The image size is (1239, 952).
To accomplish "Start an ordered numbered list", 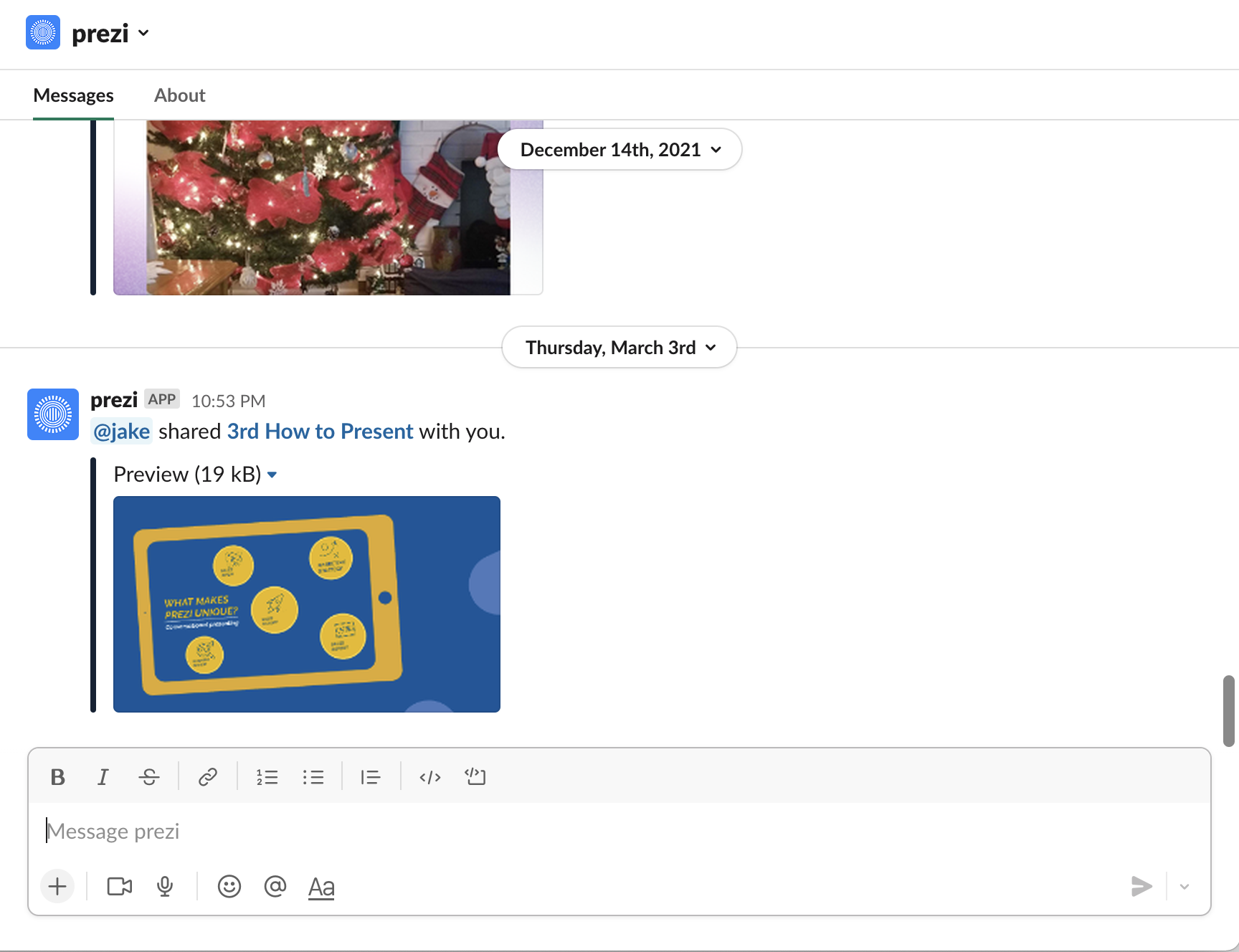I will pyautogui.click(x=267, y=777).
